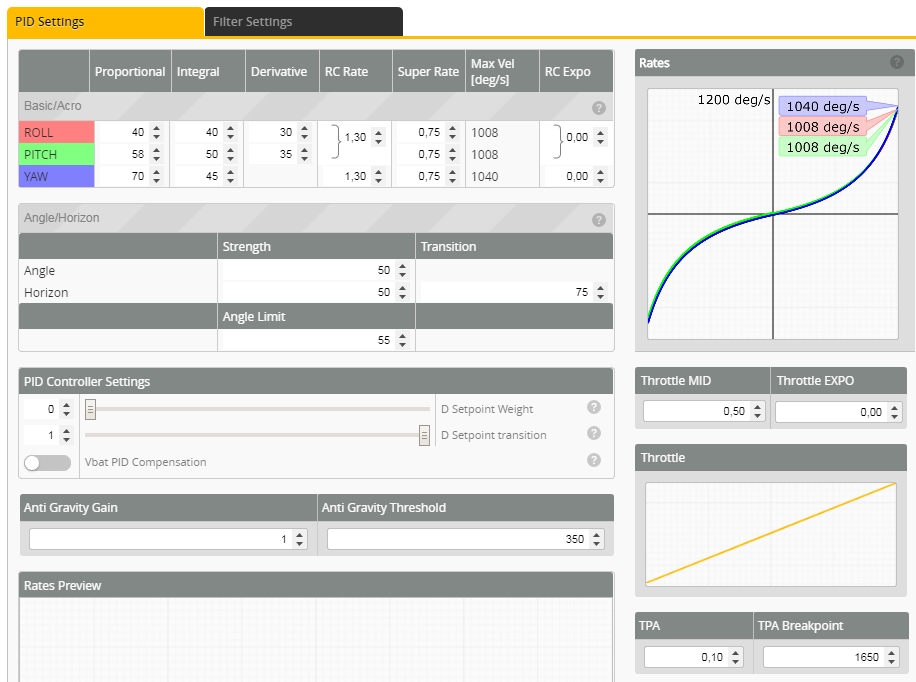This screenshot has height=682, width=916.
Task: Click the D Setpoint transition slider handle
Action: pos(425,435)
